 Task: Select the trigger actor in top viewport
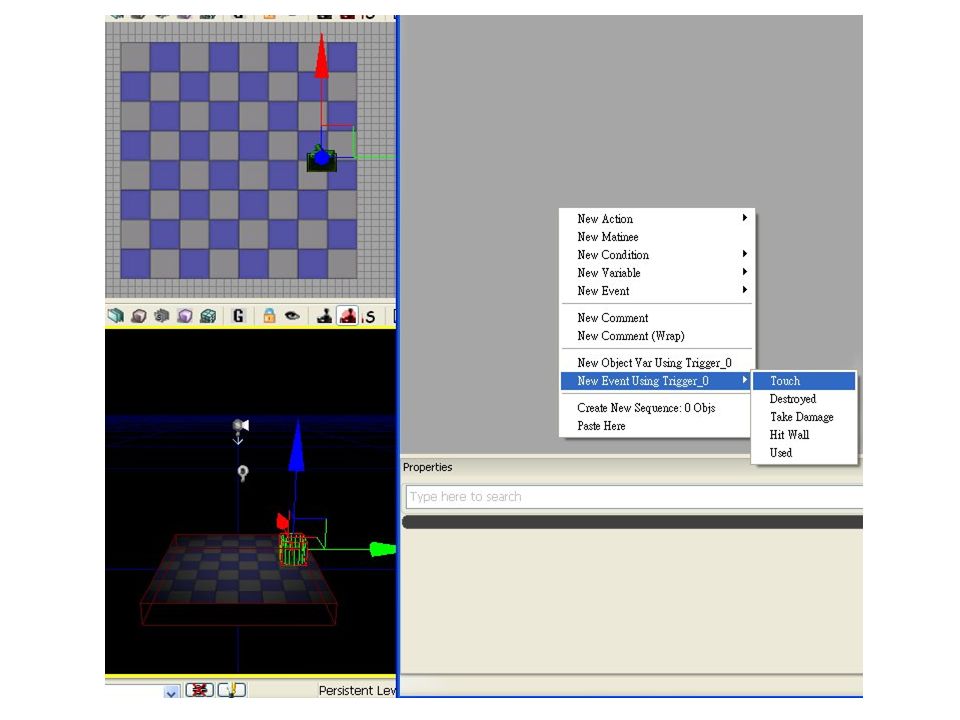[321, 159]
